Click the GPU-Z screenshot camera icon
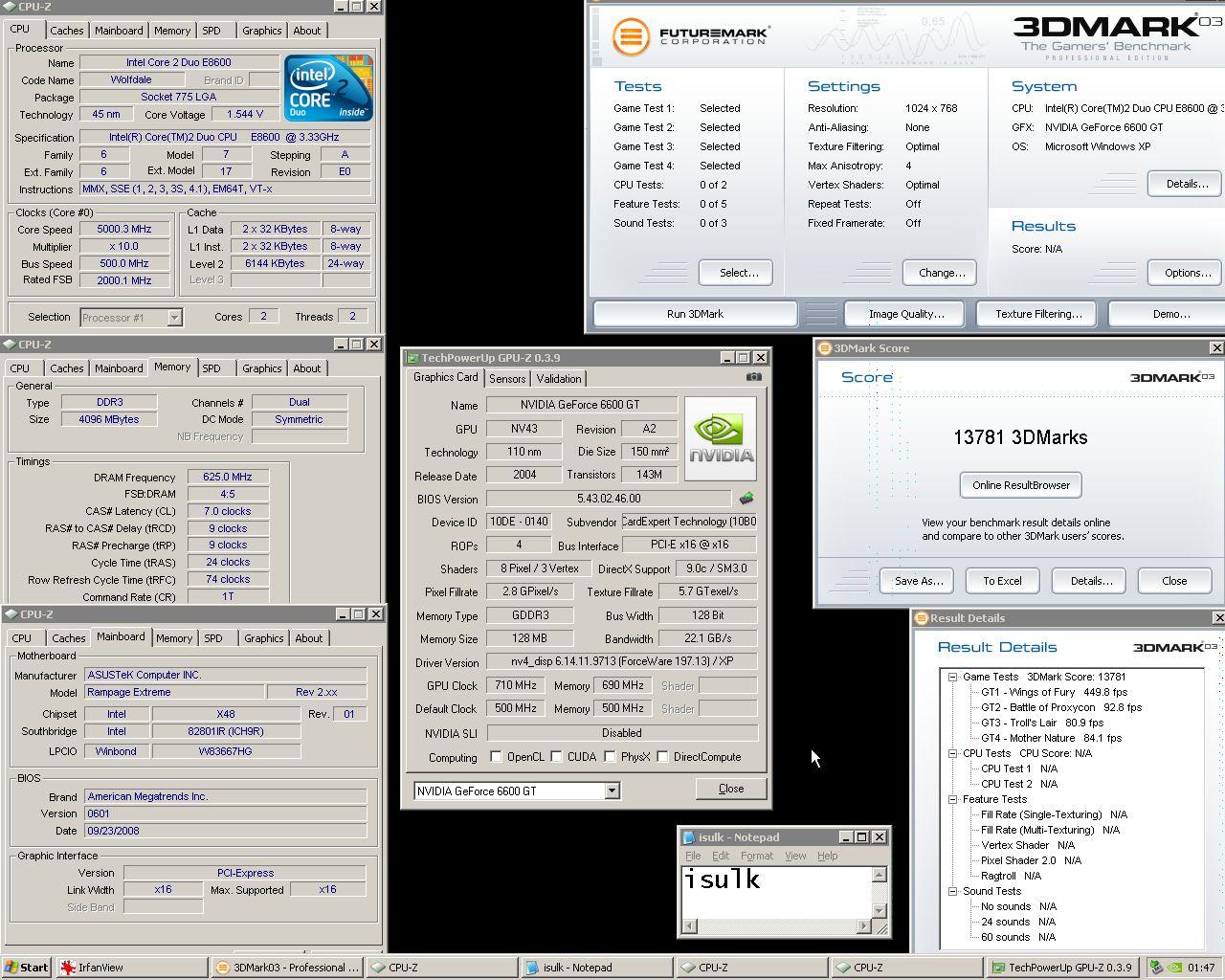Image resolution: width=1225 pixels, height=980 pixels. (x=754, y=377)
